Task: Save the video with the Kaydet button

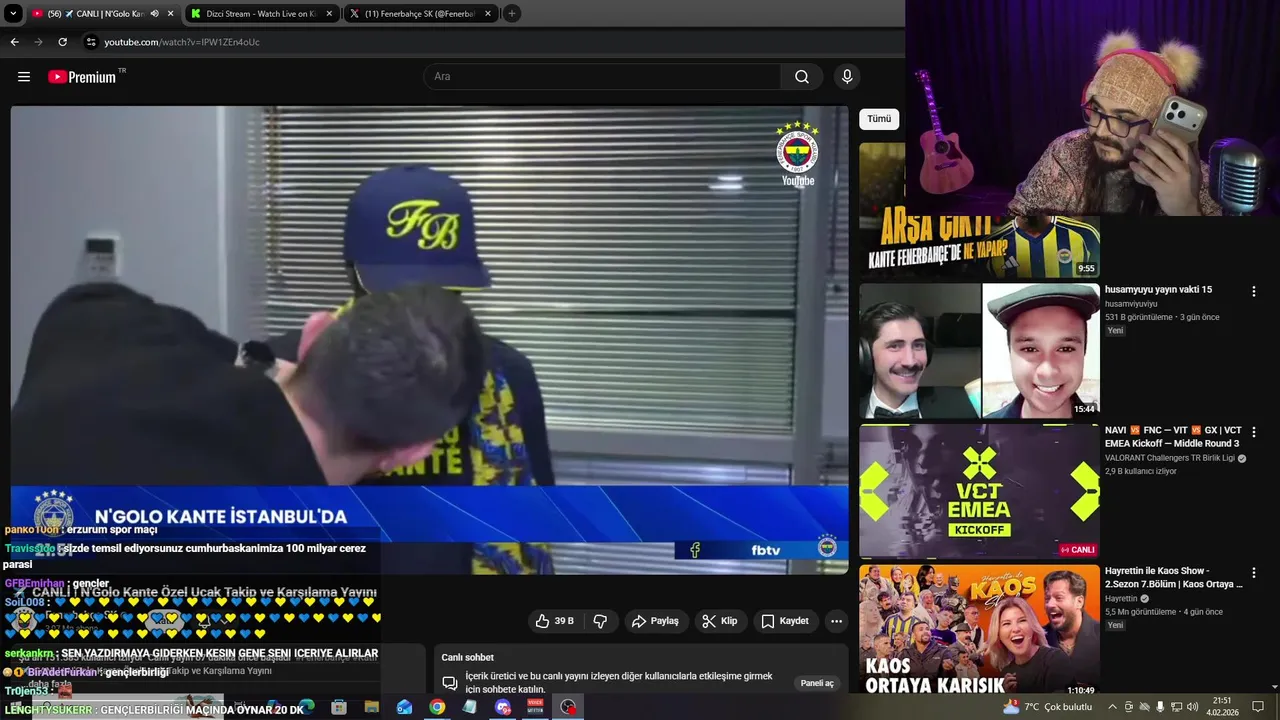Action: (785, 621)
